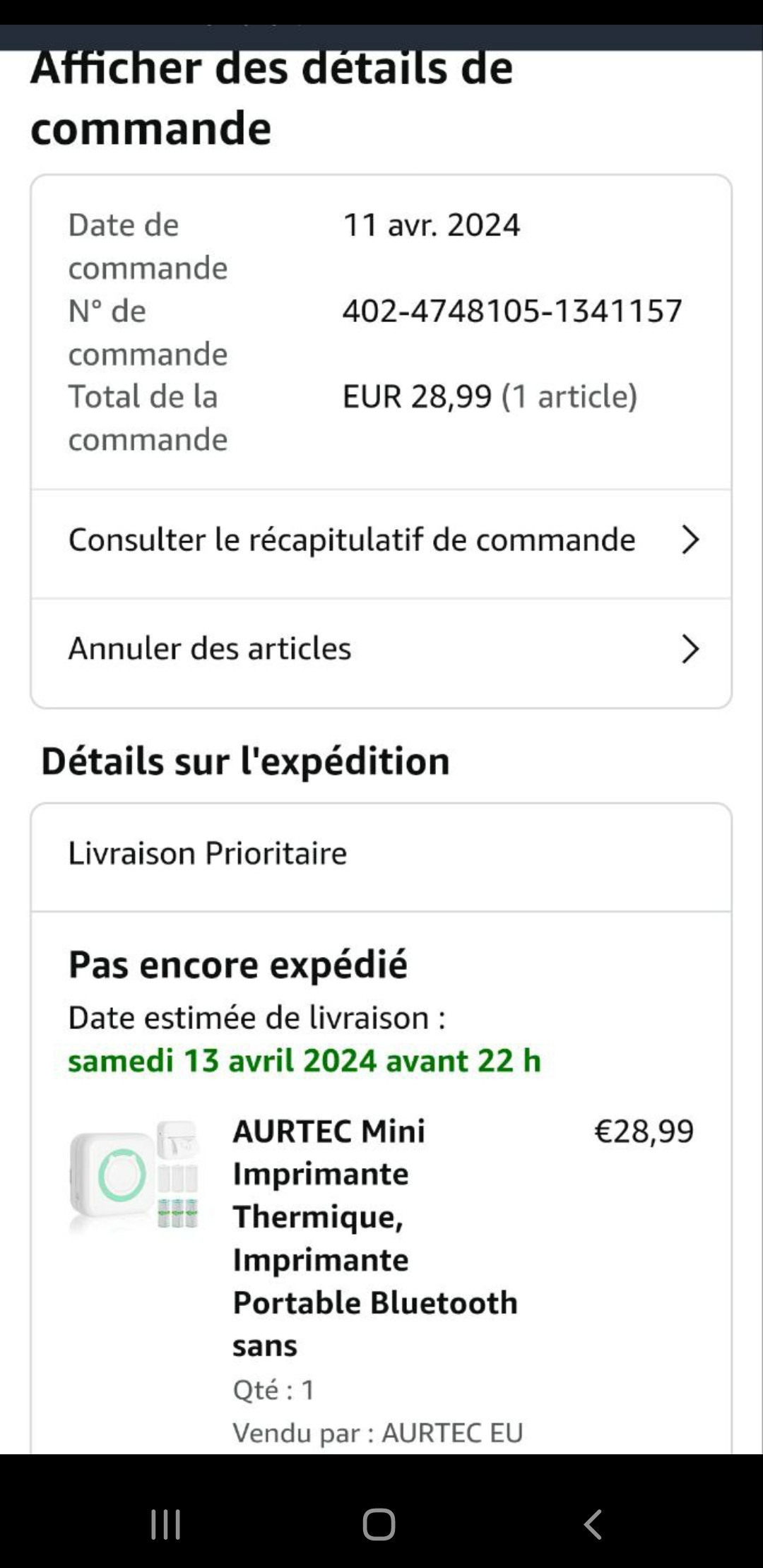This screenshot has width=763, height=1568.
Task: Tap seller name AURTEC EU
Action: tap(452, 1432)
